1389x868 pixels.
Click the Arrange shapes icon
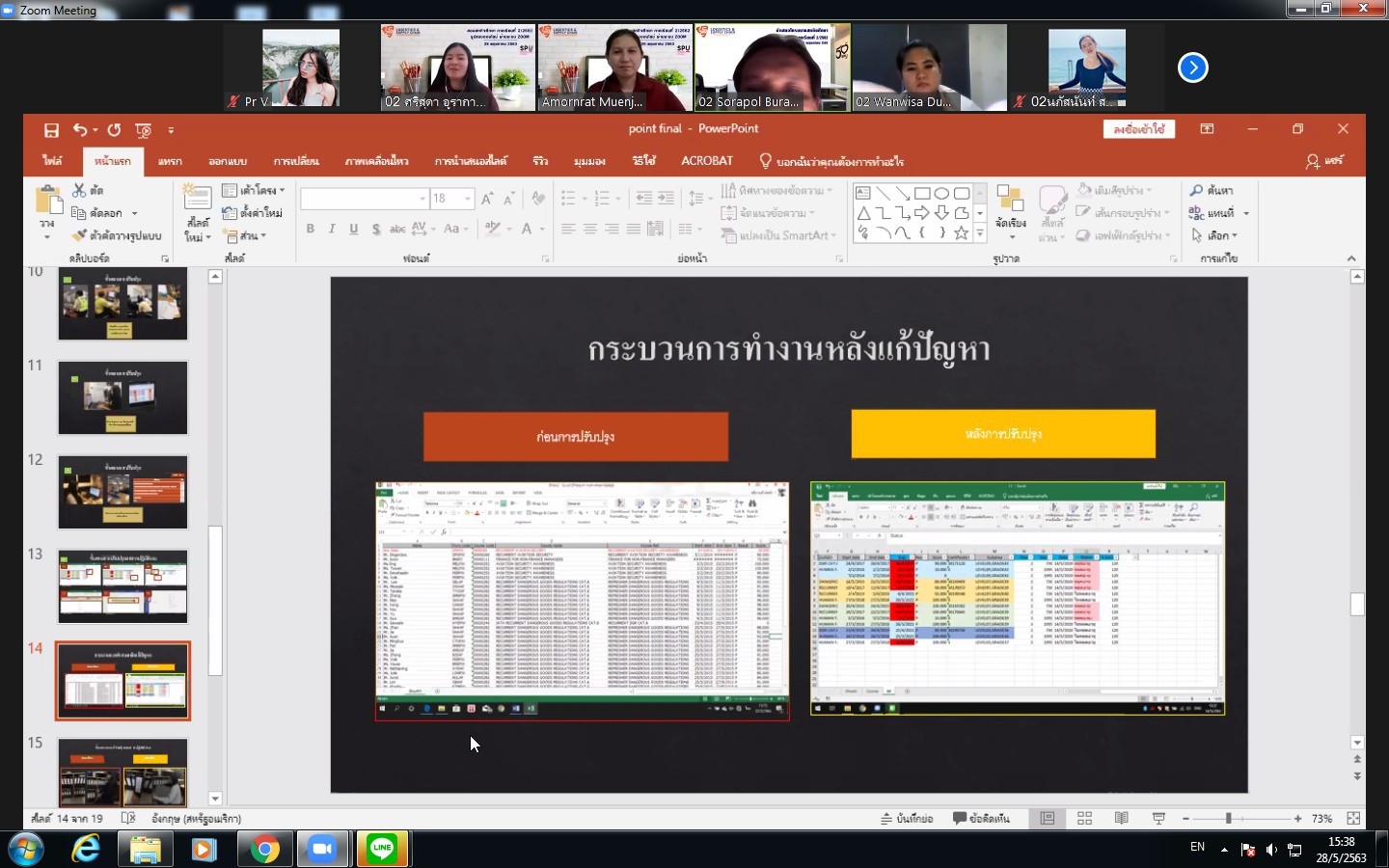coord(1010,204)
